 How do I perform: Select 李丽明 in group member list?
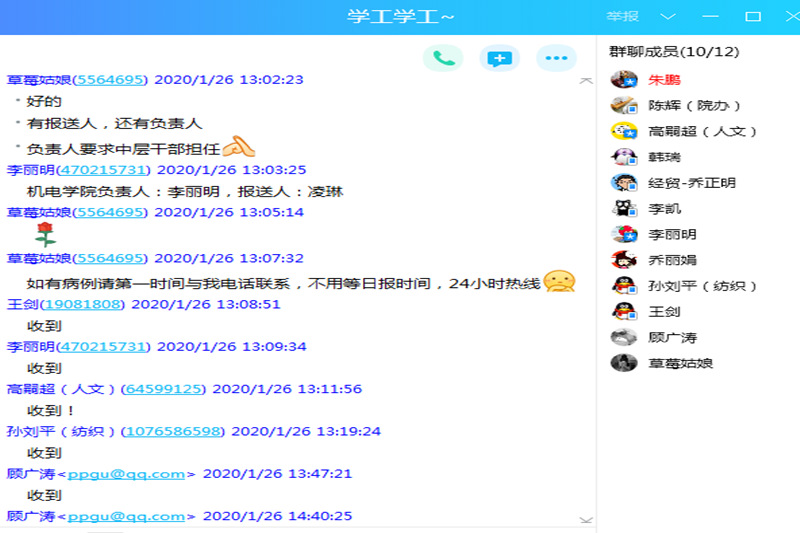click(x=672, y=235)
